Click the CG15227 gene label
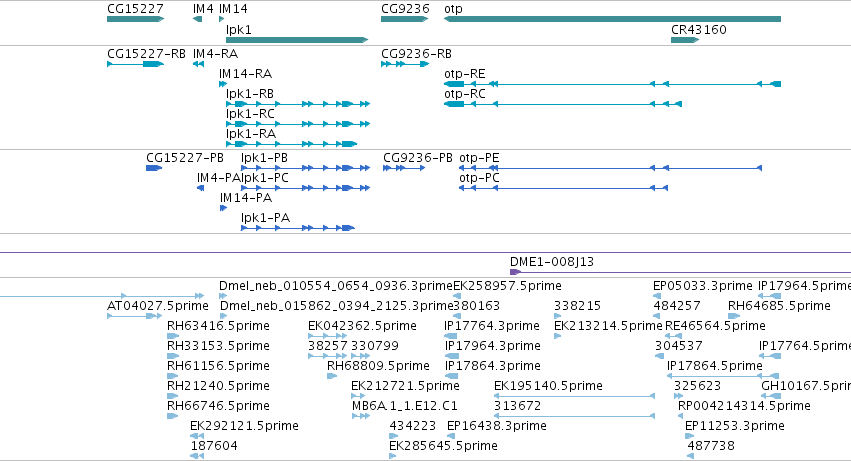This screenshot has width=851, height=461. (x=135, y=9)
